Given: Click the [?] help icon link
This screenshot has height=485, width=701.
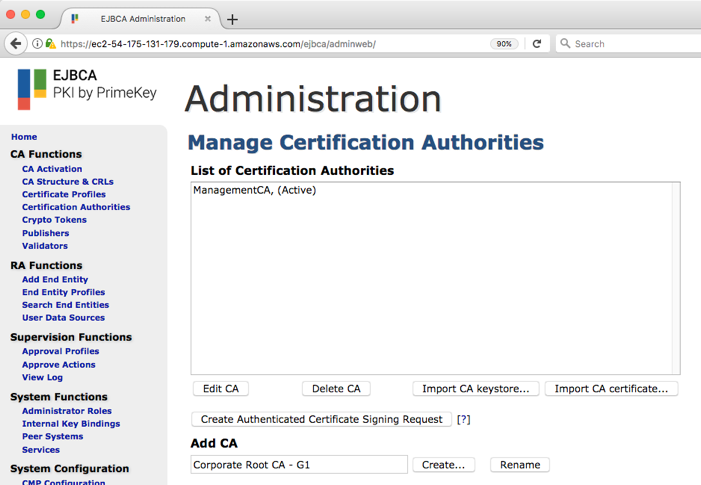Looking at the screenshot, I should point(463,420).
